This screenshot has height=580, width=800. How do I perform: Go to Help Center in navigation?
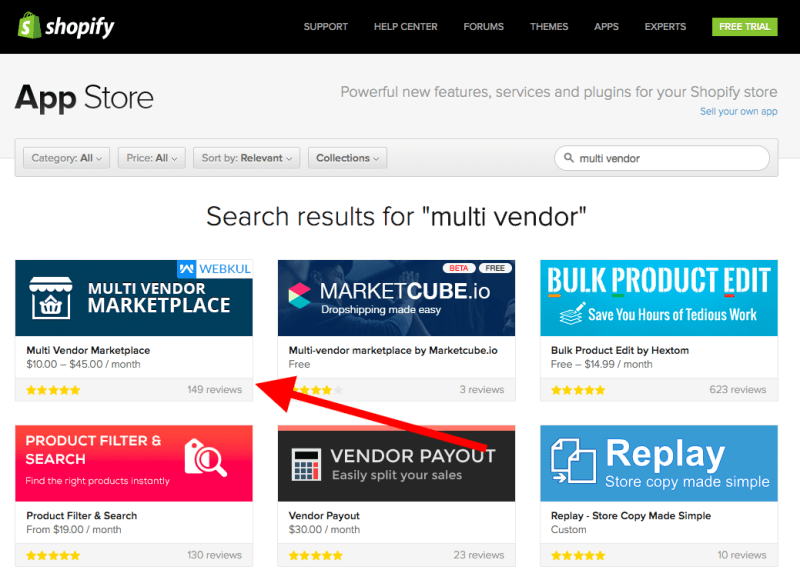(405, 27)
